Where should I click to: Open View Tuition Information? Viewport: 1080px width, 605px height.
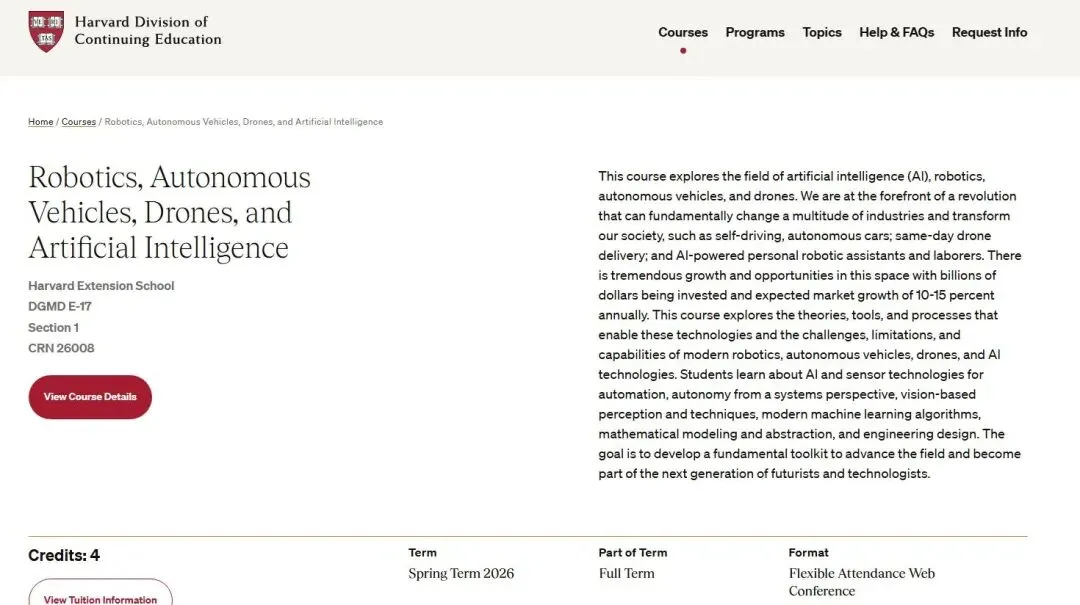[101, 596]
